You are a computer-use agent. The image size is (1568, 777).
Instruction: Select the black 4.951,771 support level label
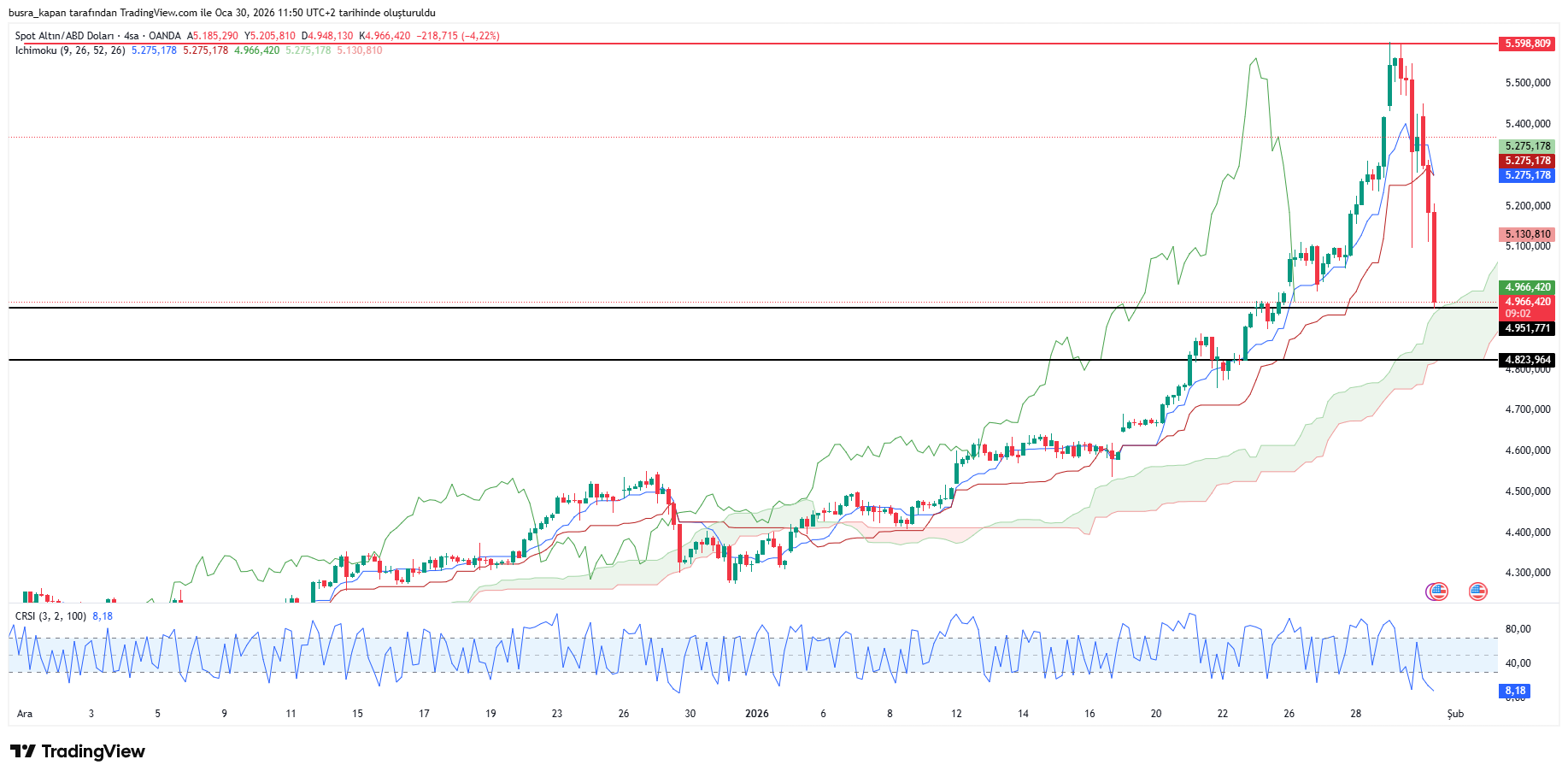click(x=1527, y=328)
